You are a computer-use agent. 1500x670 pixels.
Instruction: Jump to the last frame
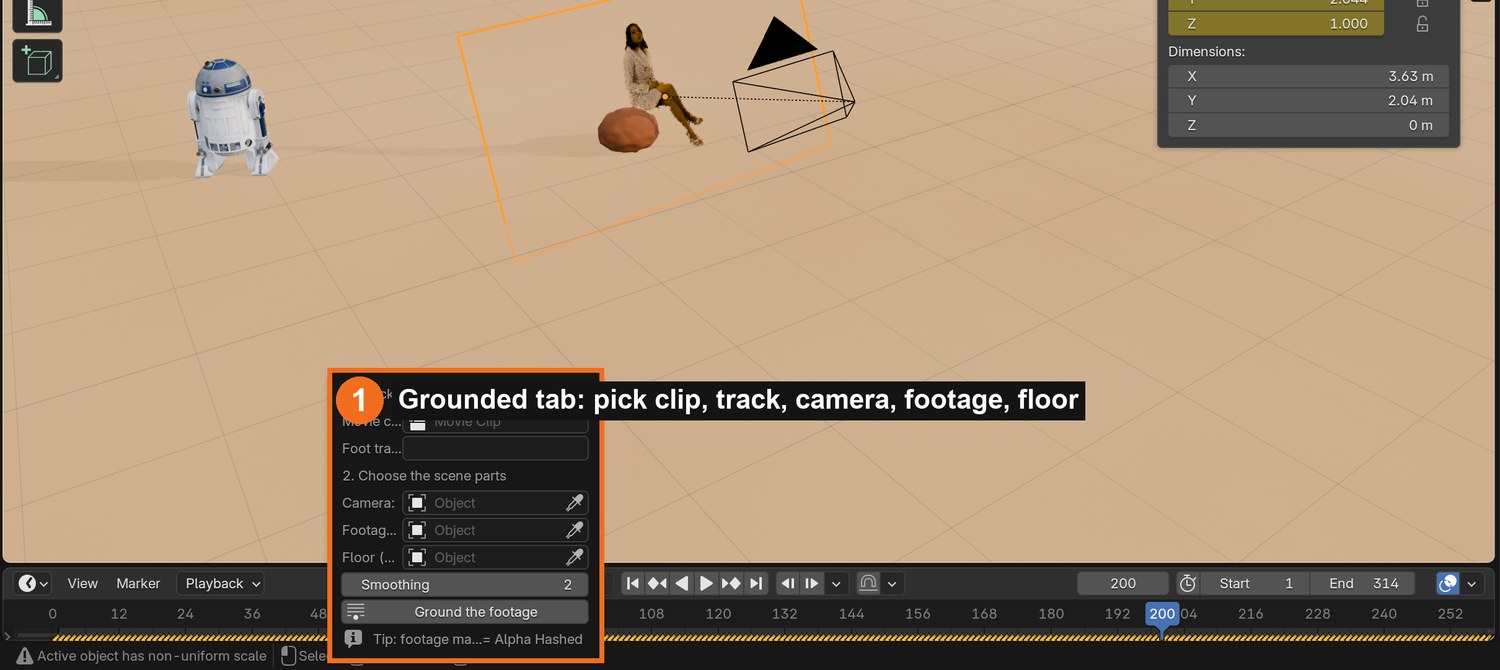(x=756, y=583)
